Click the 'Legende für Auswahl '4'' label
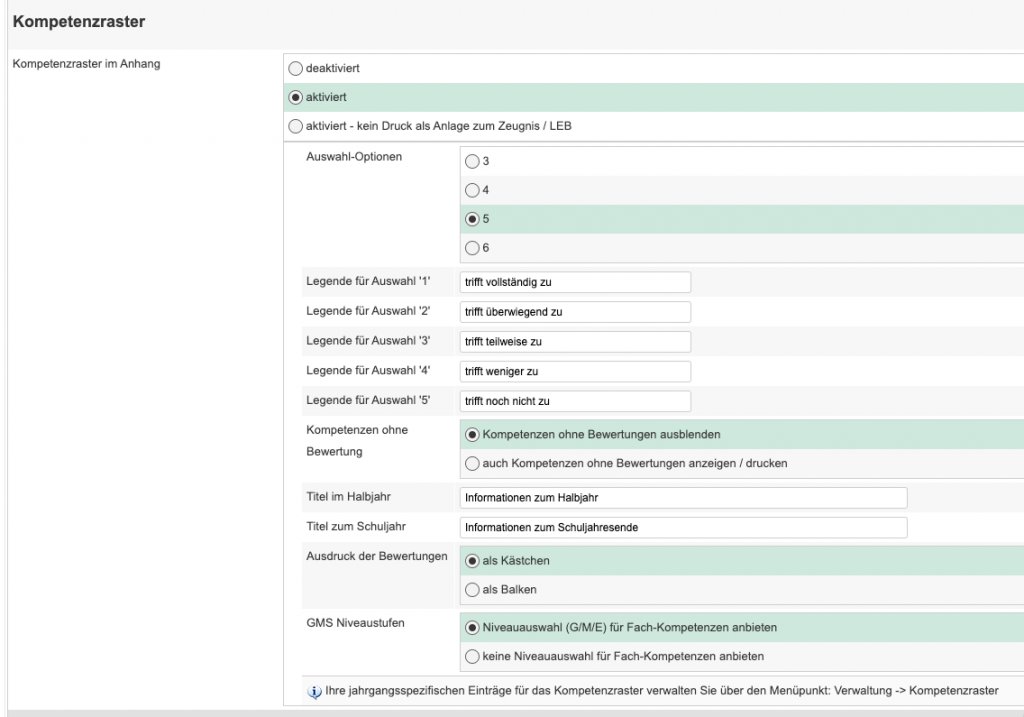 point(368,370)
